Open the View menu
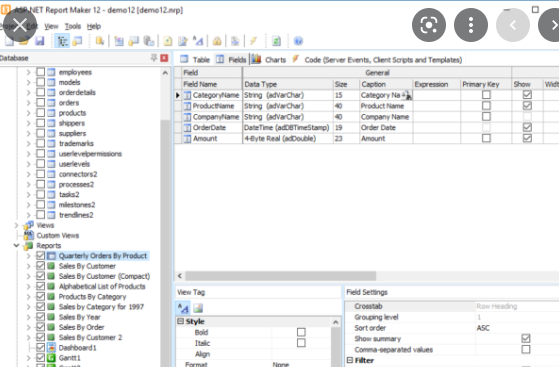 click(51, 26)
